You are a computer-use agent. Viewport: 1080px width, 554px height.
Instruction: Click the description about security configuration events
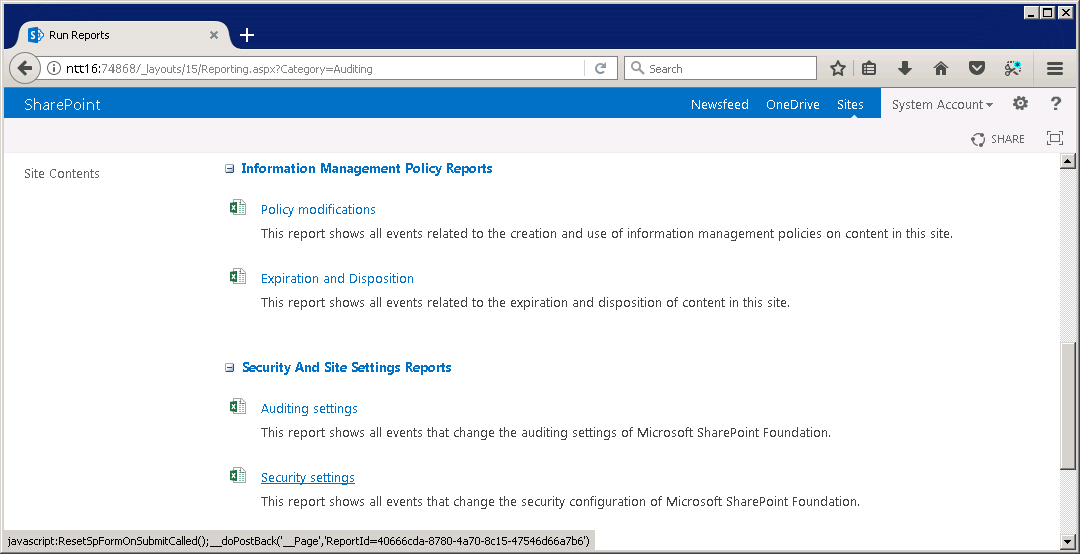(x=560, y=502)
